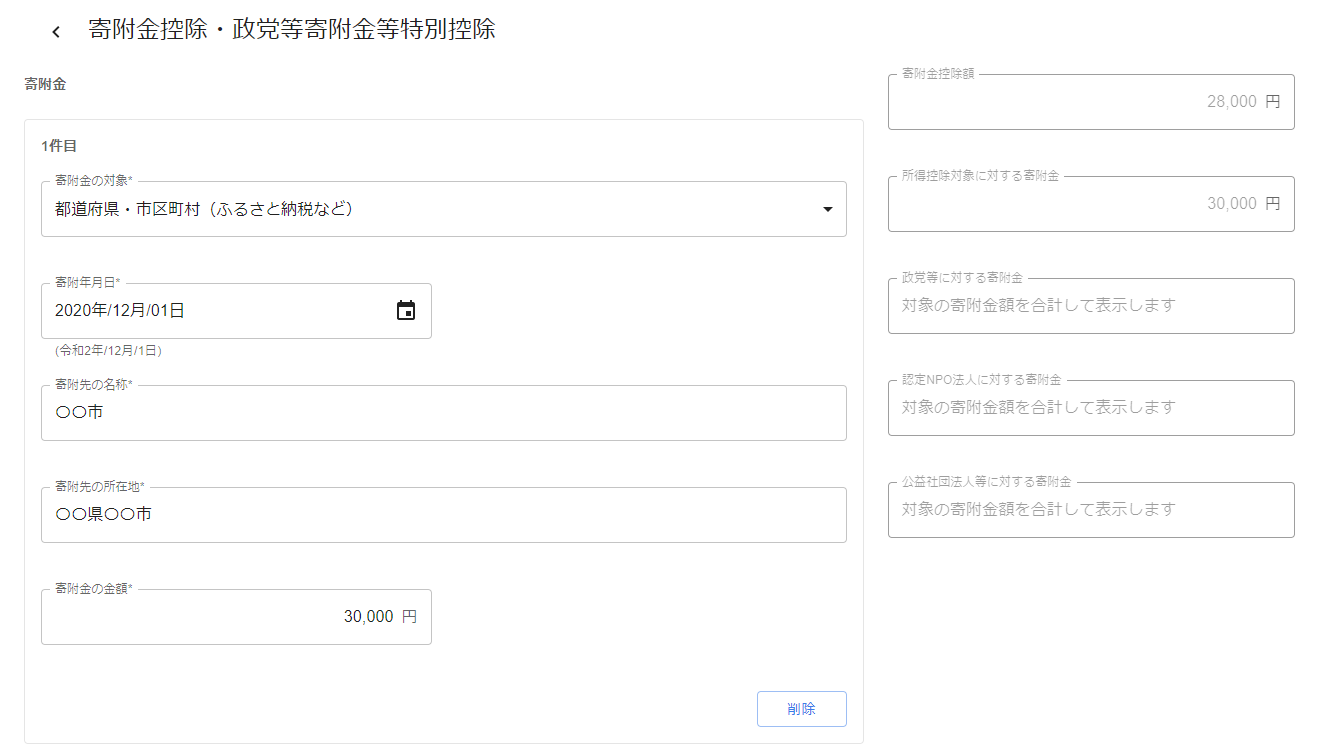Click the 認定NPO法人に対する寄附金 field
The image size is (1327, 752).
[x=1091, y=408]
